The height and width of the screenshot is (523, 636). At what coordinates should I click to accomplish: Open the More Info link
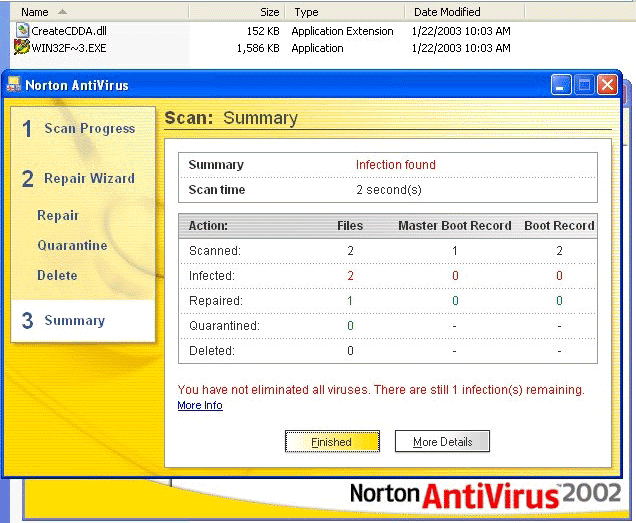pos(200,406)
